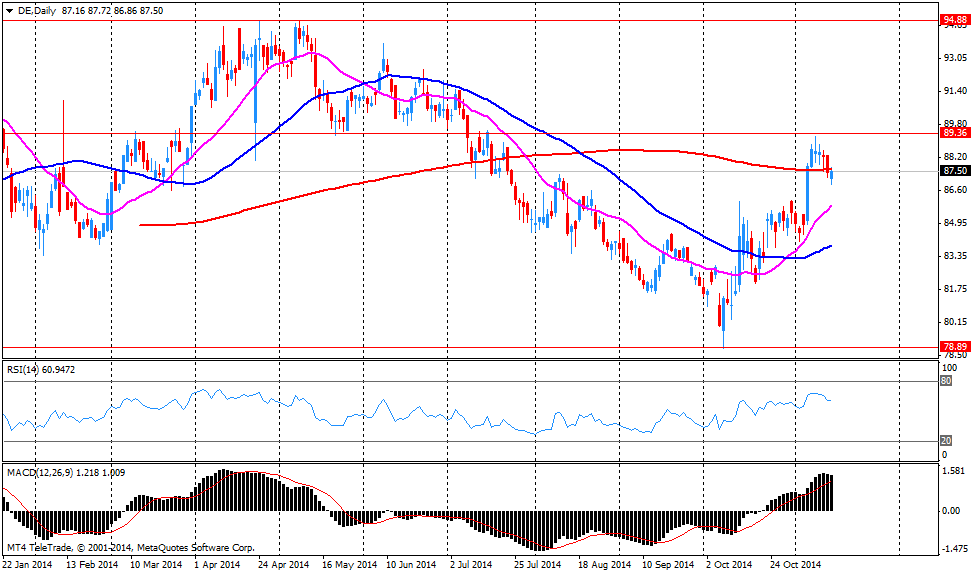Click the 80.15 price scale value
The image size is (978, 573).
coord(956,322)
